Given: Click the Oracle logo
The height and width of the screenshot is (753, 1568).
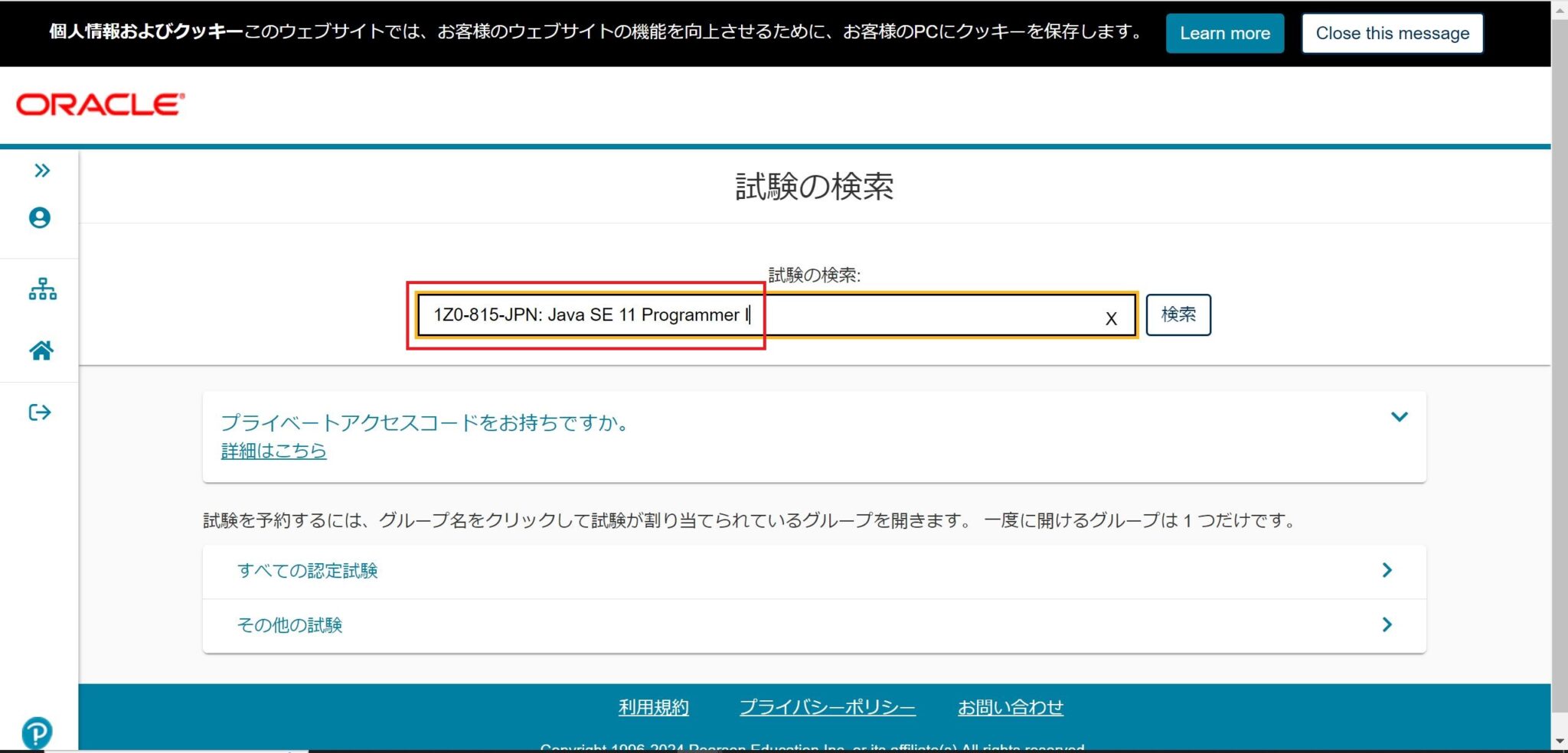Looking at the screenshot, I should [x=100, y=105].
